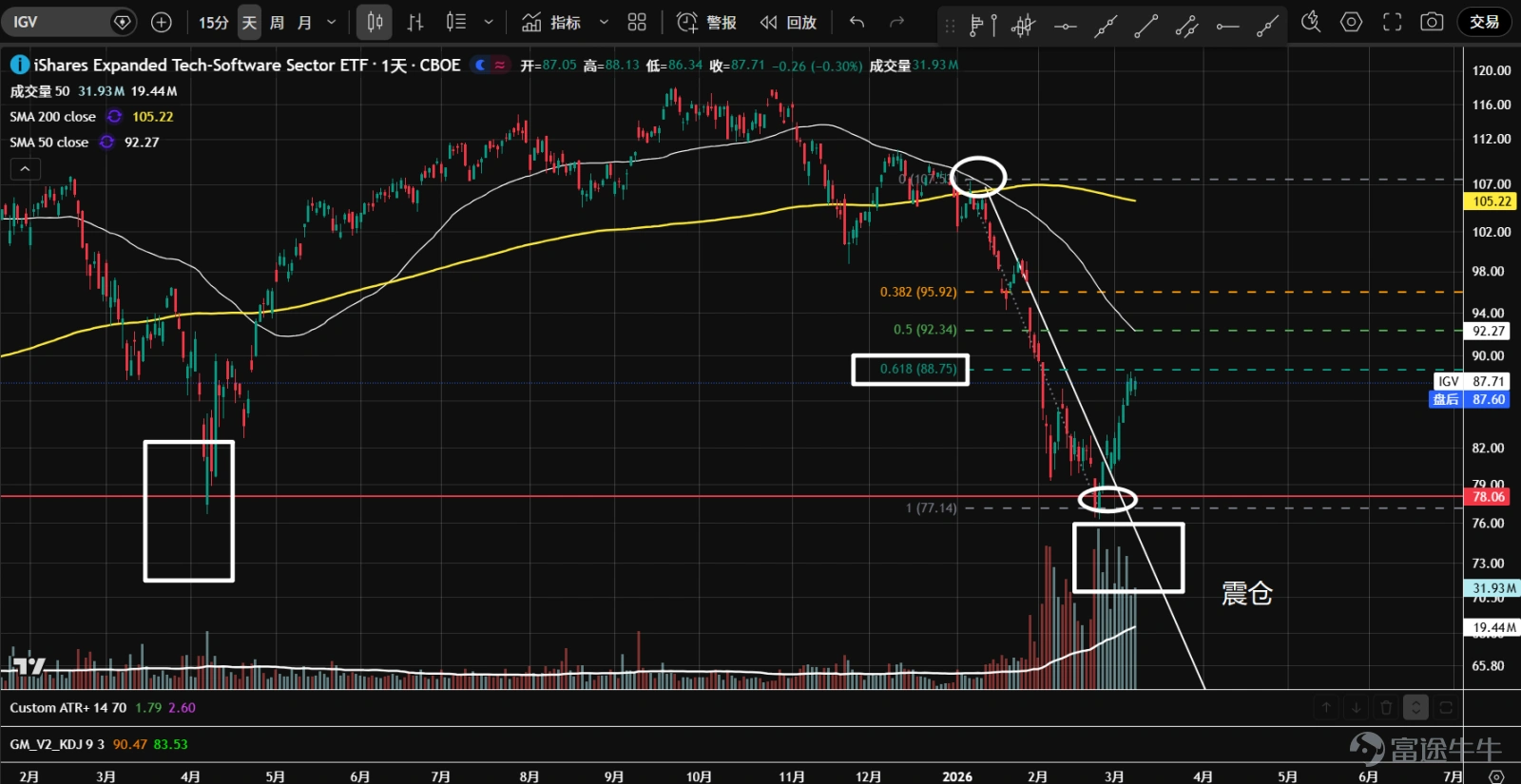Select the 月 monthly timeframe
This screenshot has height=784, width=1521.
point(305,22)
